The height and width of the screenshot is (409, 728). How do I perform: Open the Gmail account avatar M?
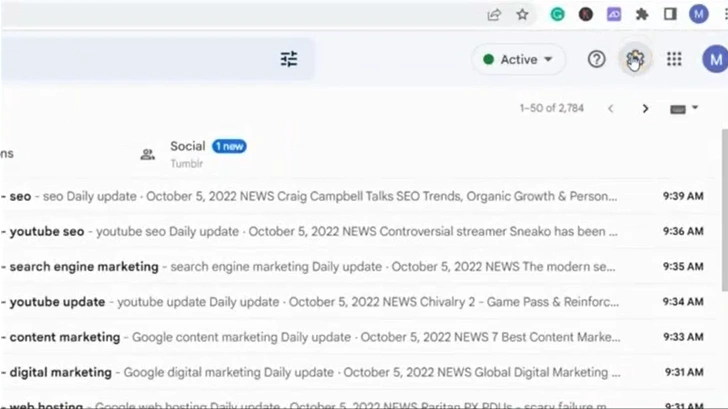click(715, 59)
